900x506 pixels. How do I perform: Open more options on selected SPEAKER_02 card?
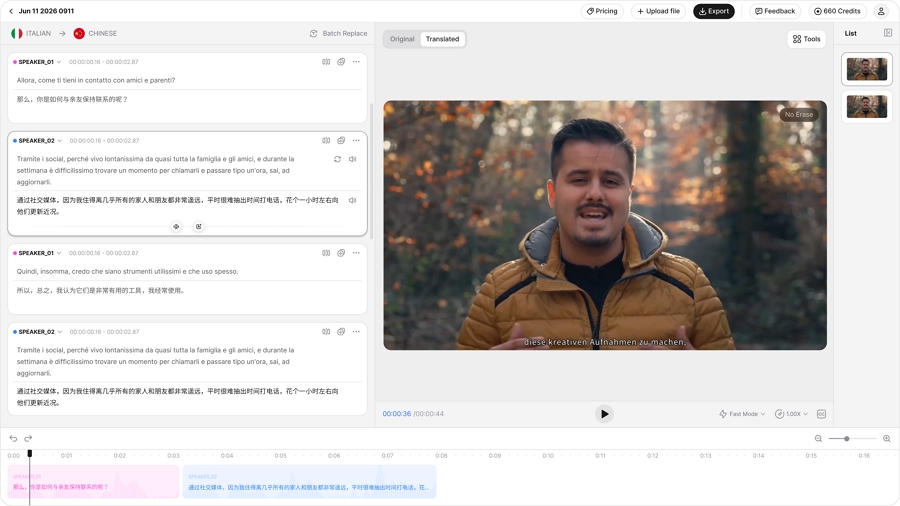pos(356,140)
